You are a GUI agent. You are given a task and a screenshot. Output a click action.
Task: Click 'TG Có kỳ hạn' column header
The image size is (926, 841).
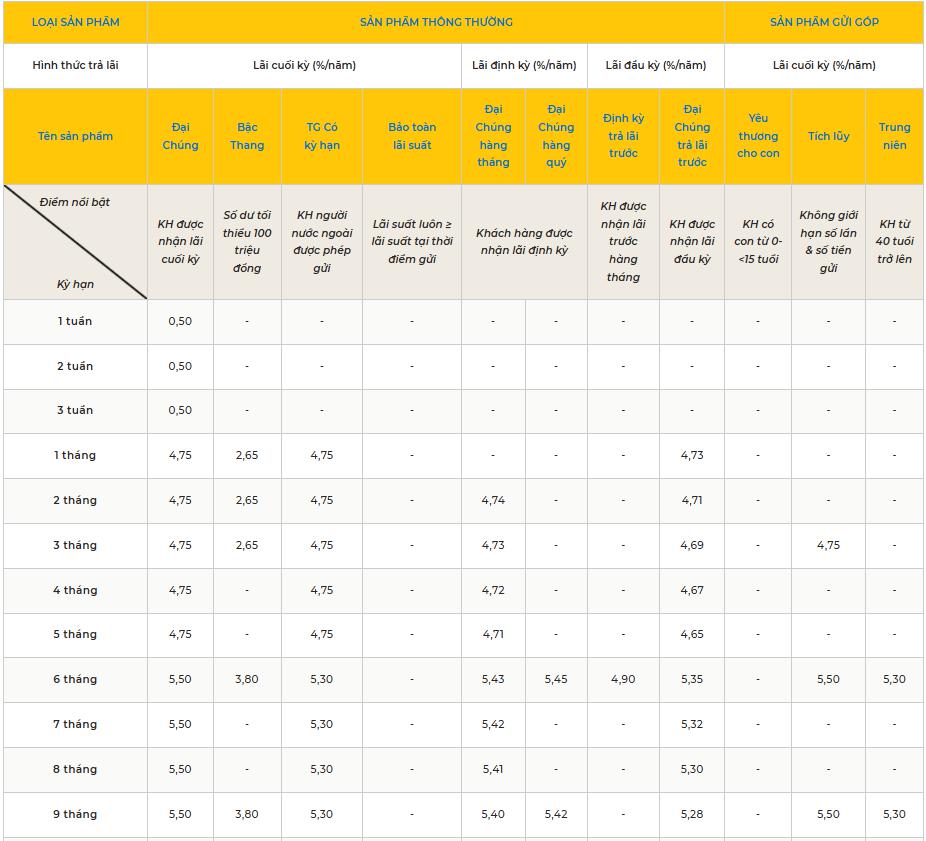click(x=322, y=136)
